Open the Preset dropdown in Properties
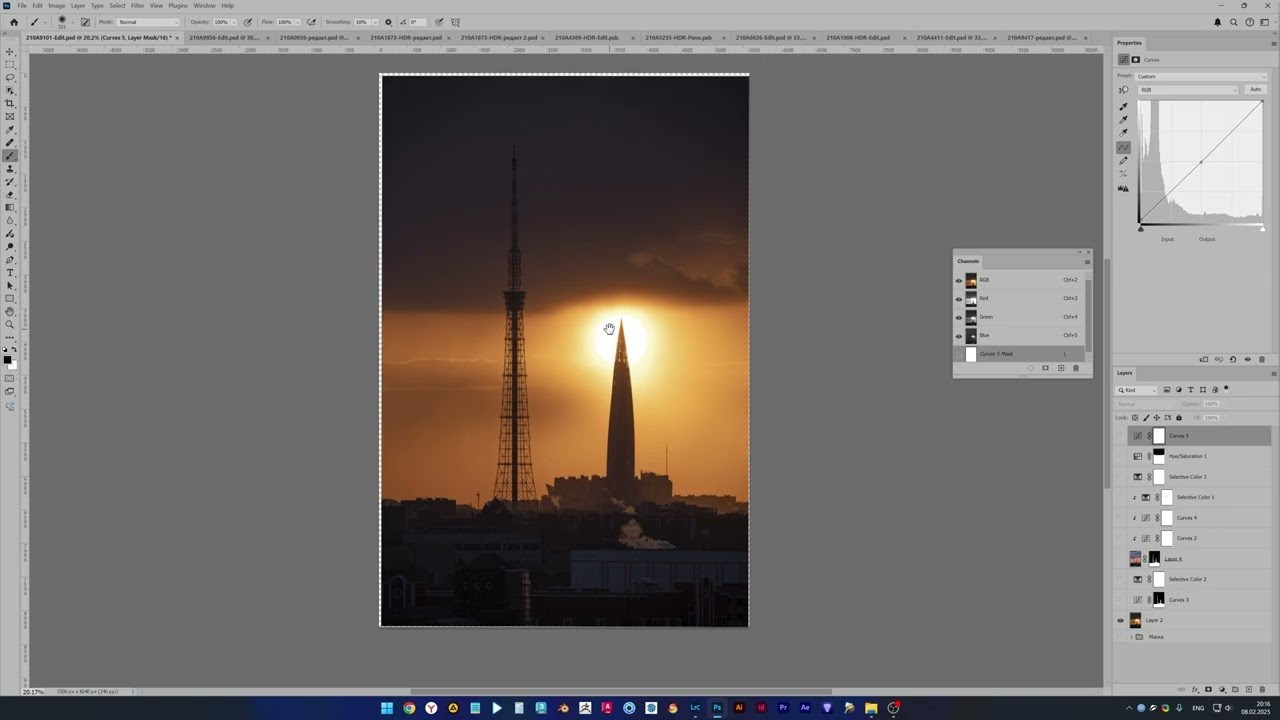Viewport: 1280px width, 720px height. point(1199,76)
